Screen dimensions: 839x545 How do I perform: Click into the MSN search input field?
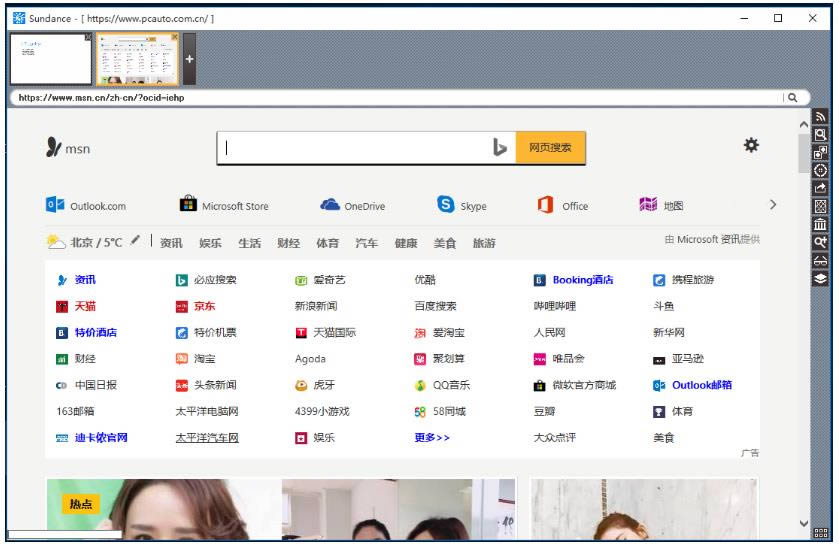click(350, 148)
